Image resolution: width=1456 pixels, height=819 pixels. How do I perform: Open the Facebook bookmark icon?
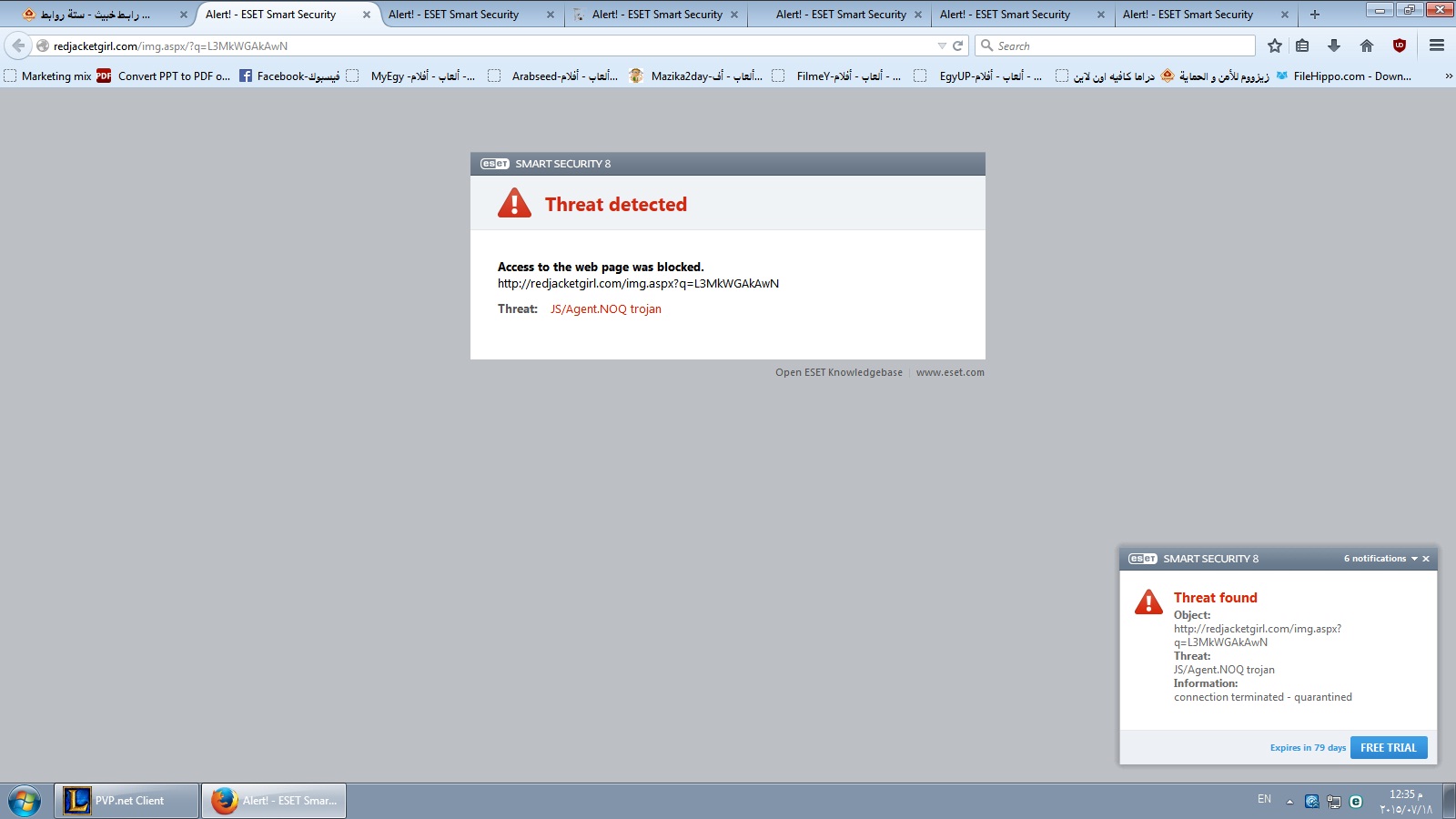(246, 76)
